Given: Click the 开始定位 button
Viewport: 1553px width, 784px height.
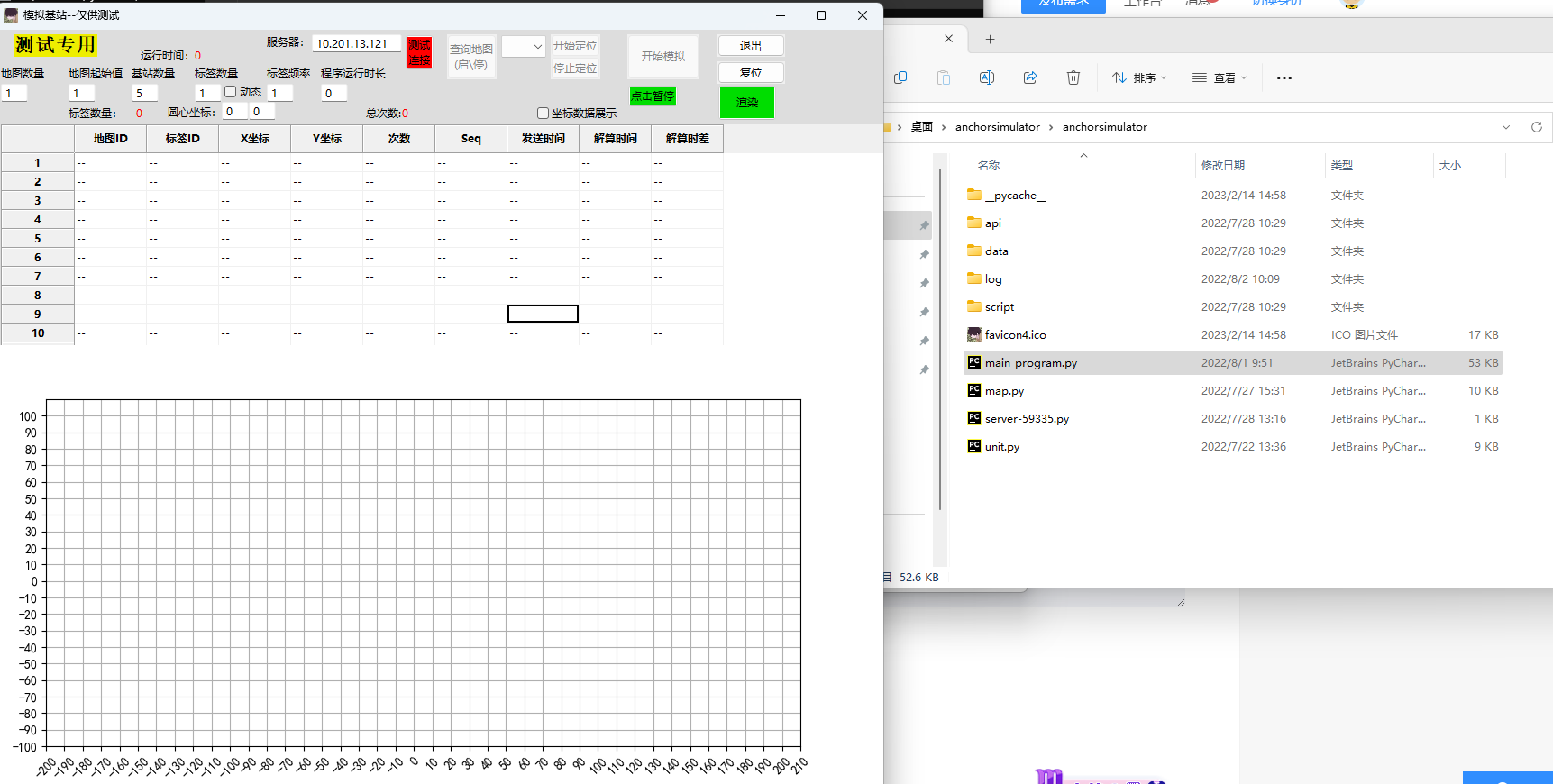Looking at the screenshot, I should click(575, 46).
